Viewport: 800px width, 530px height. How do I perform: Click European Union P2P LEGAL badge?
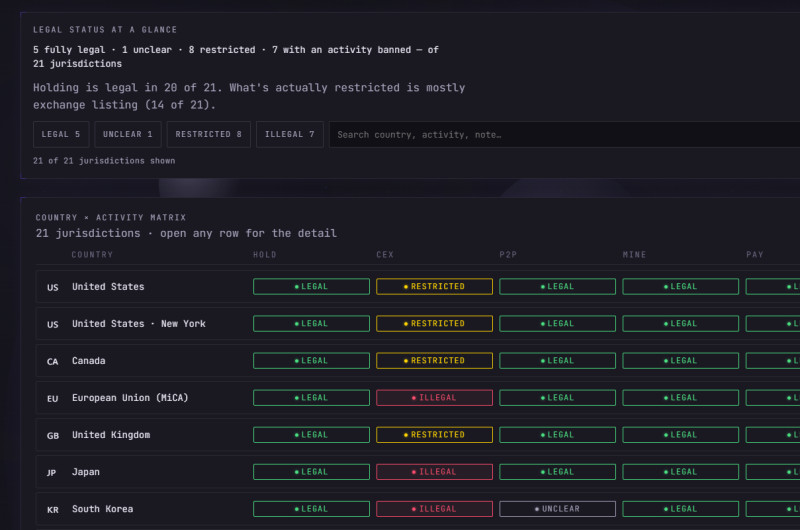[557, 398]
